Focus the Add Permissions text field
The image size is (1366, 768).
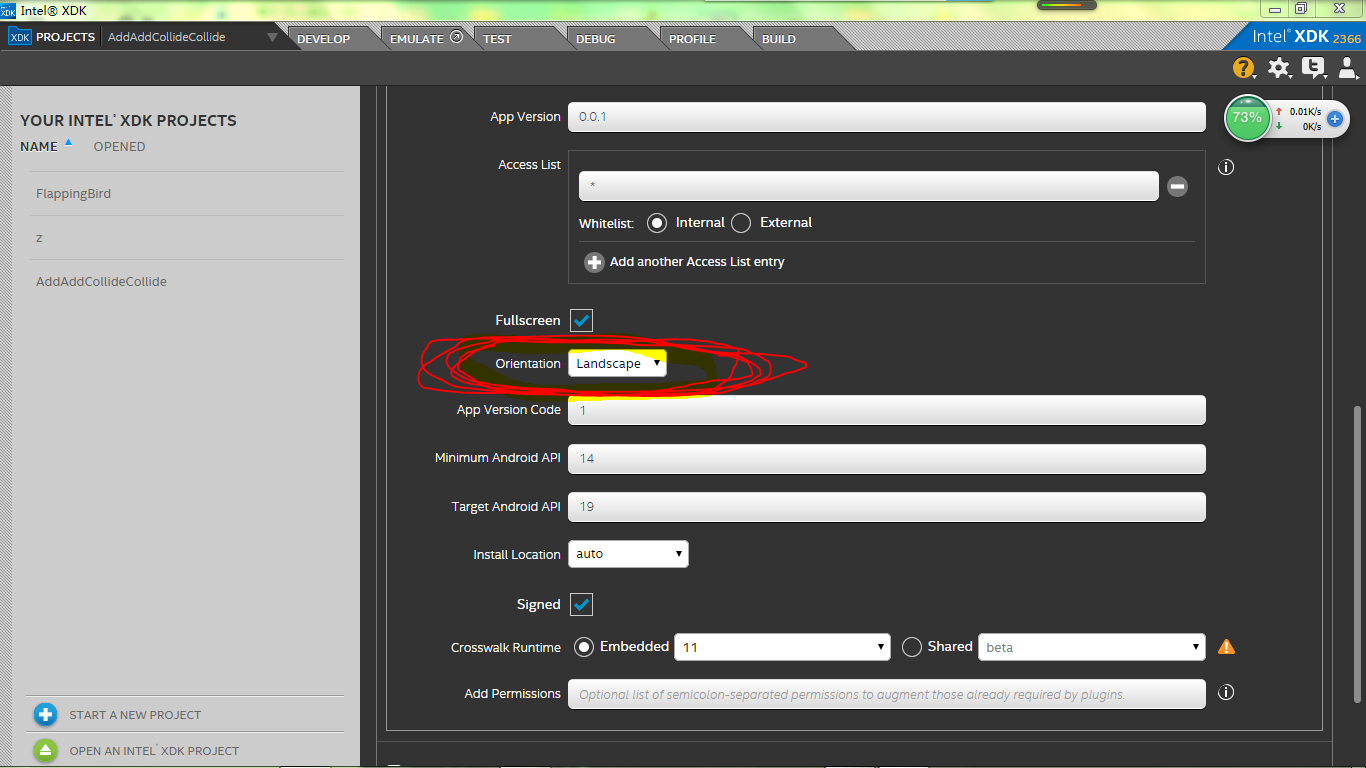[x=887, y=694]
